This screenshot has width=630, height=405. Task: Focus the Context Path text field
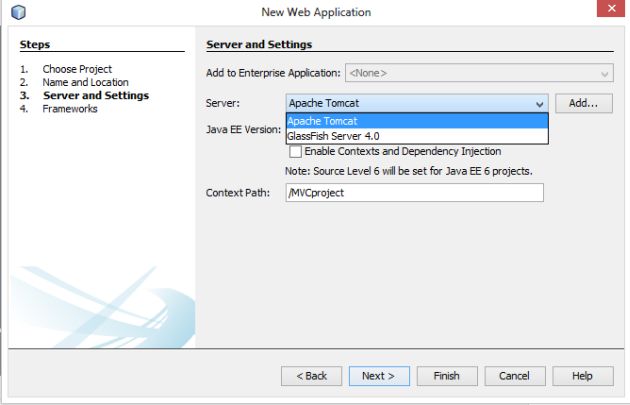click(x=414, y=192)
